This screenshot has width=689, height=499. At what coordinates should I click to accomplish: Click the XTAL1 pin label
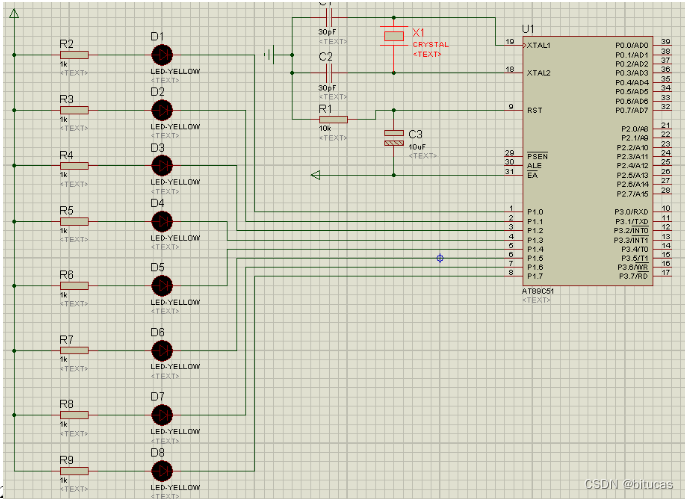[539, 45]
